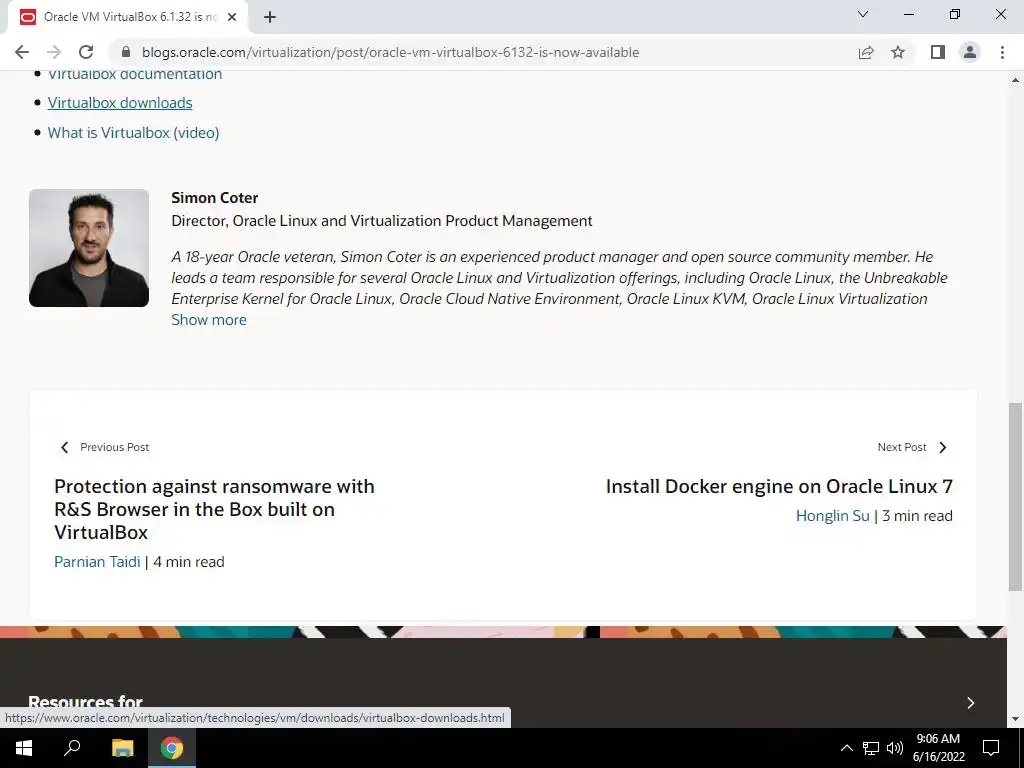Close the Oracle VM VirtualBox tab
This screenshot has width=1024, height=768.
point(232,17)
